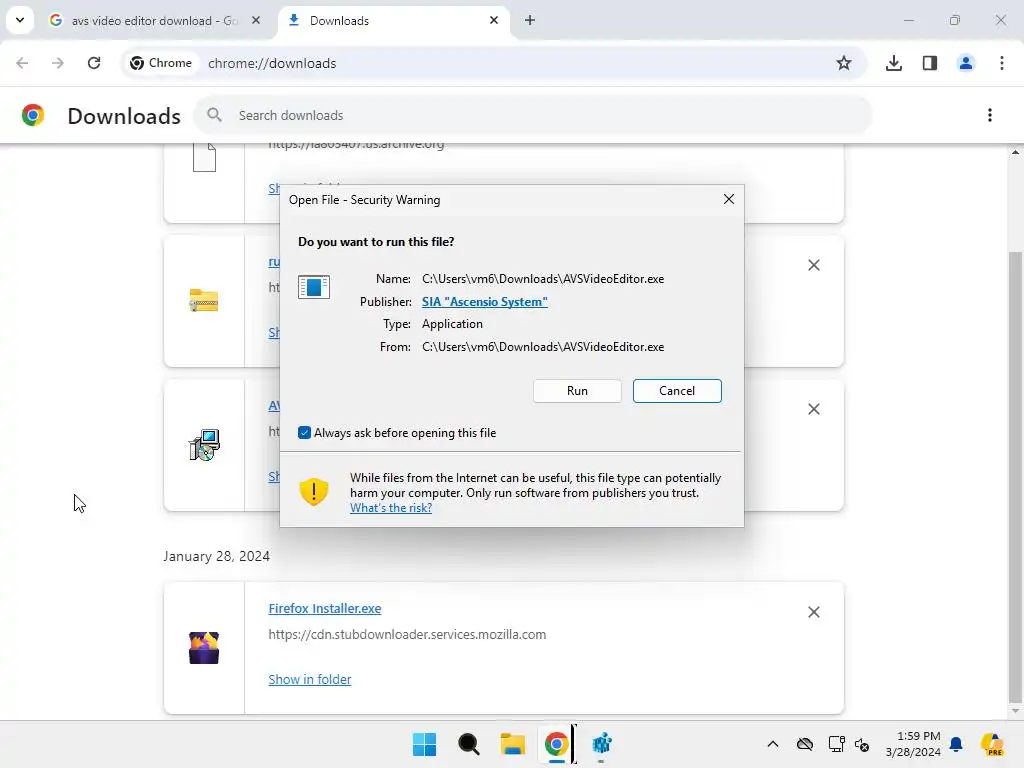Show Firefox Installer in folder
The height and width of the screenshot is (768, 1024).
(310, 679)
